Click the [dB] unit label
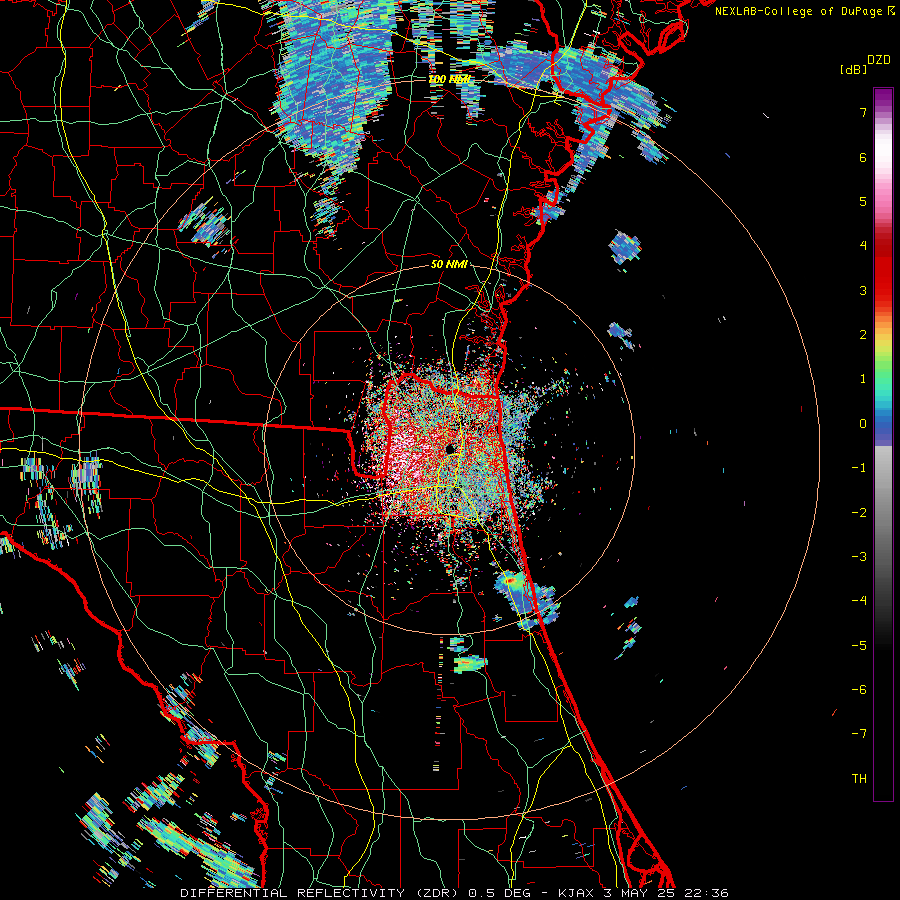Viewport: 900px width, 900px height. coord(854,69)
